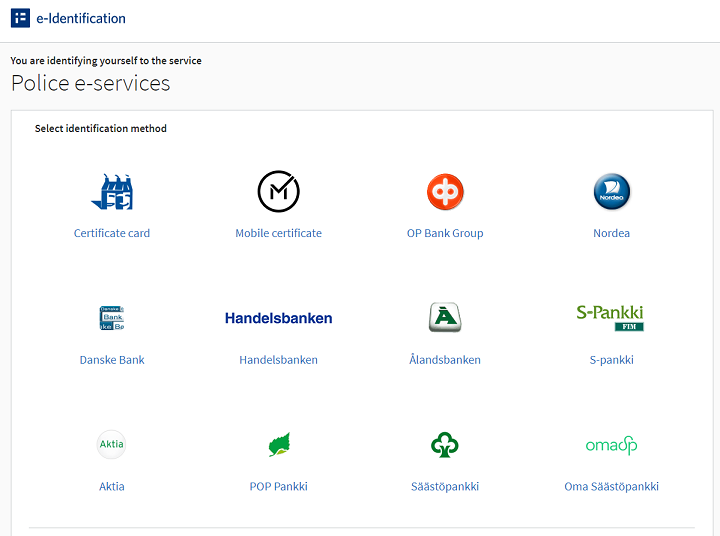The image size is (720, 536).
Task: Choose the S-Pankki logo
Action: pyautogui.click(x=610, y=318)
